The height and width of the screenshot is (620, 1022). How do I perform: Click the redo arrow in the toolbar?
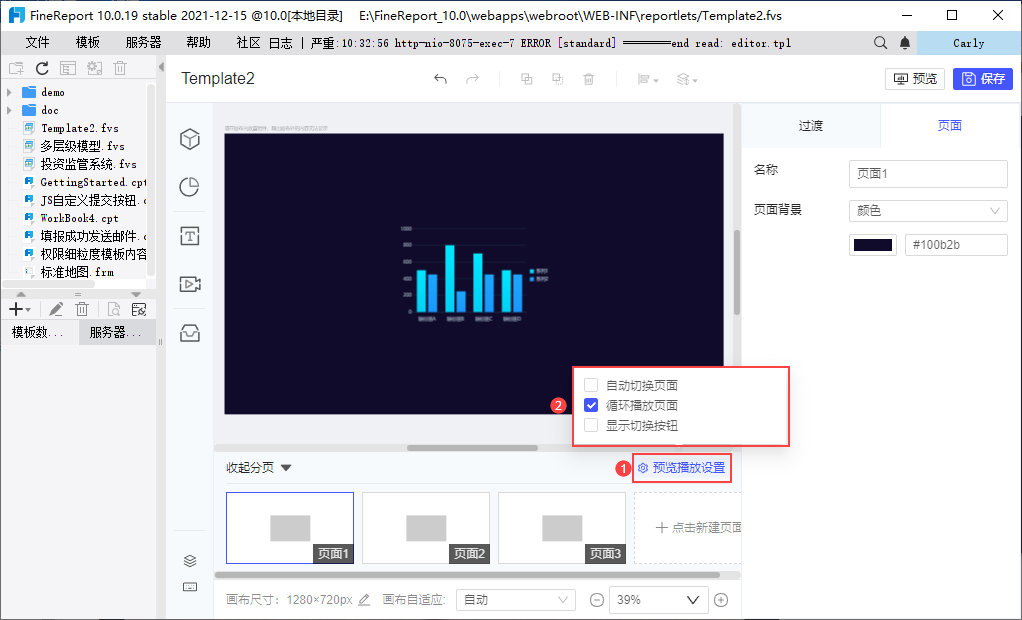pyautogui.click(x=473, y=79)
